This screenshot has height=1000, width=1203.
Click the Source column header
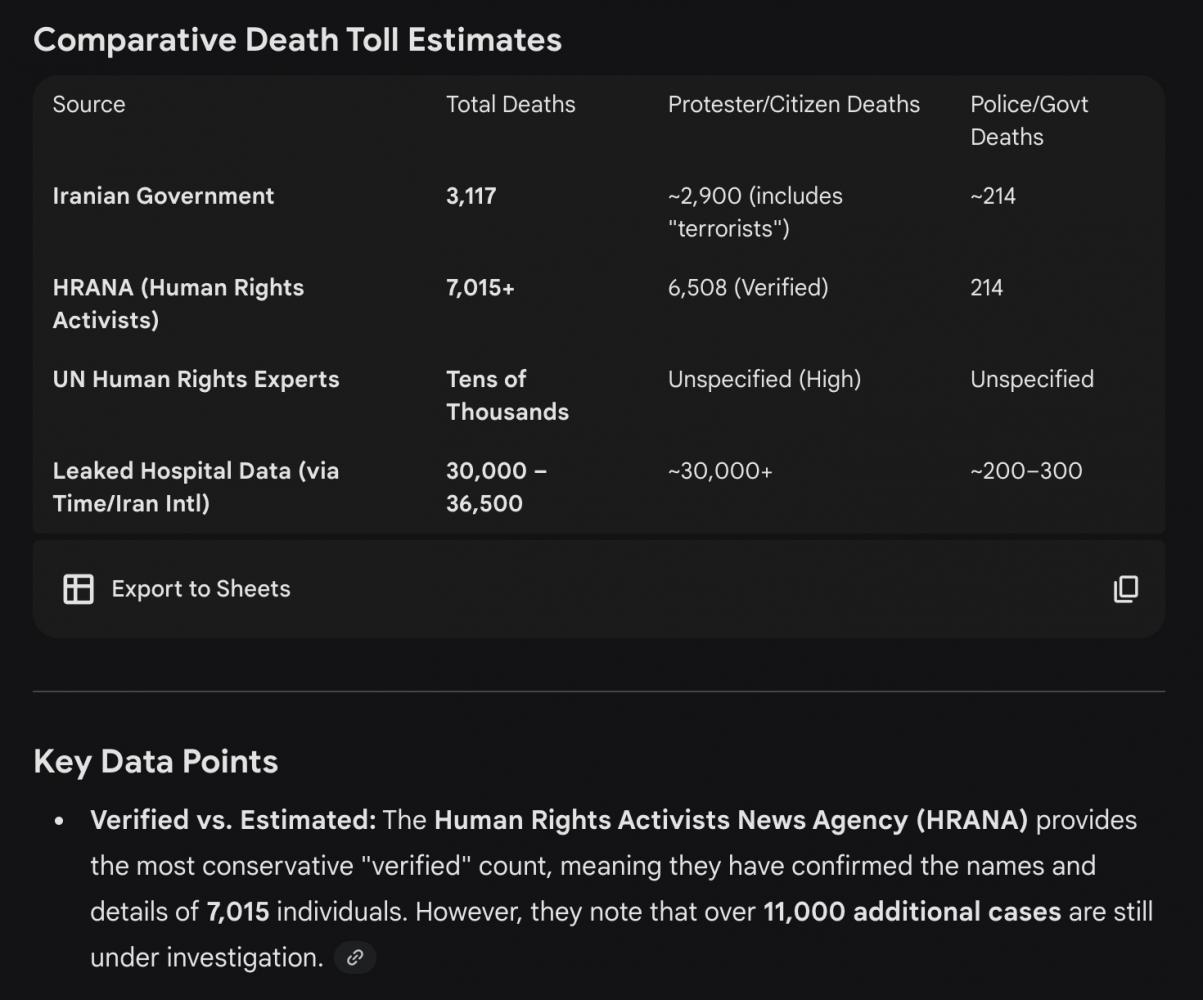89,105
